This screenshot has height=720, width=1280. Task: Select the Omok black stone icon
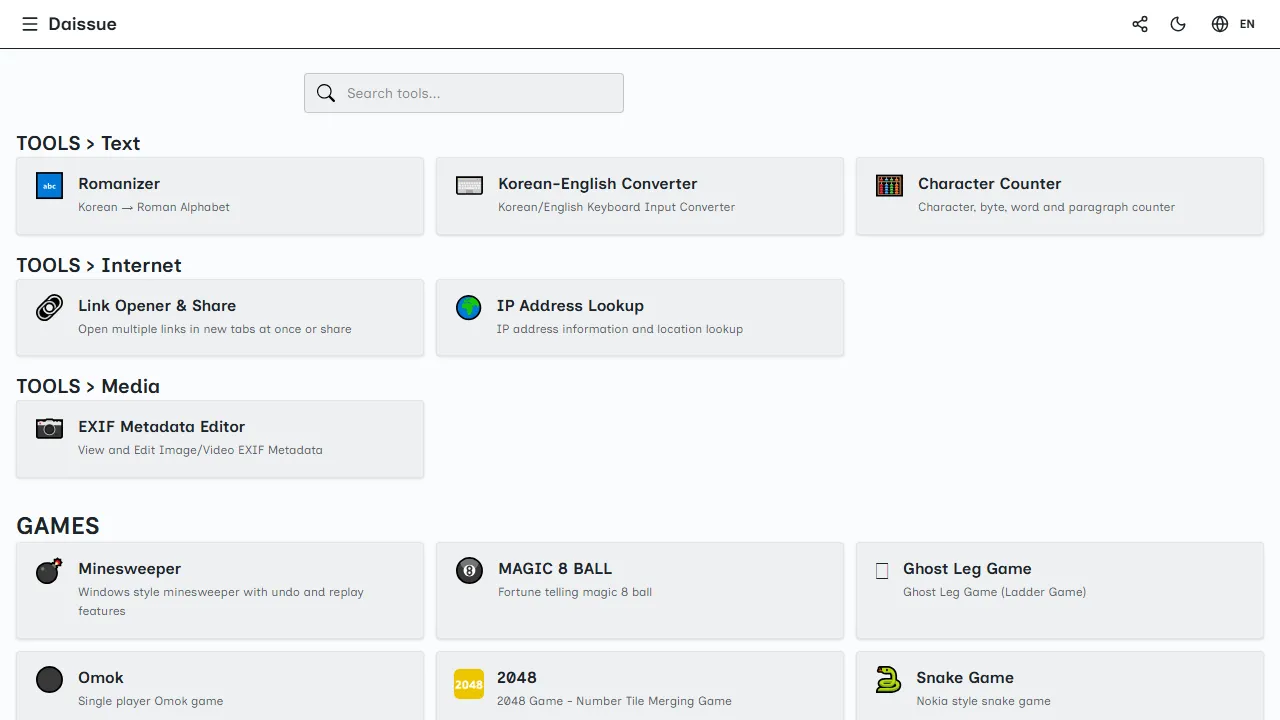tap(49, 679)
